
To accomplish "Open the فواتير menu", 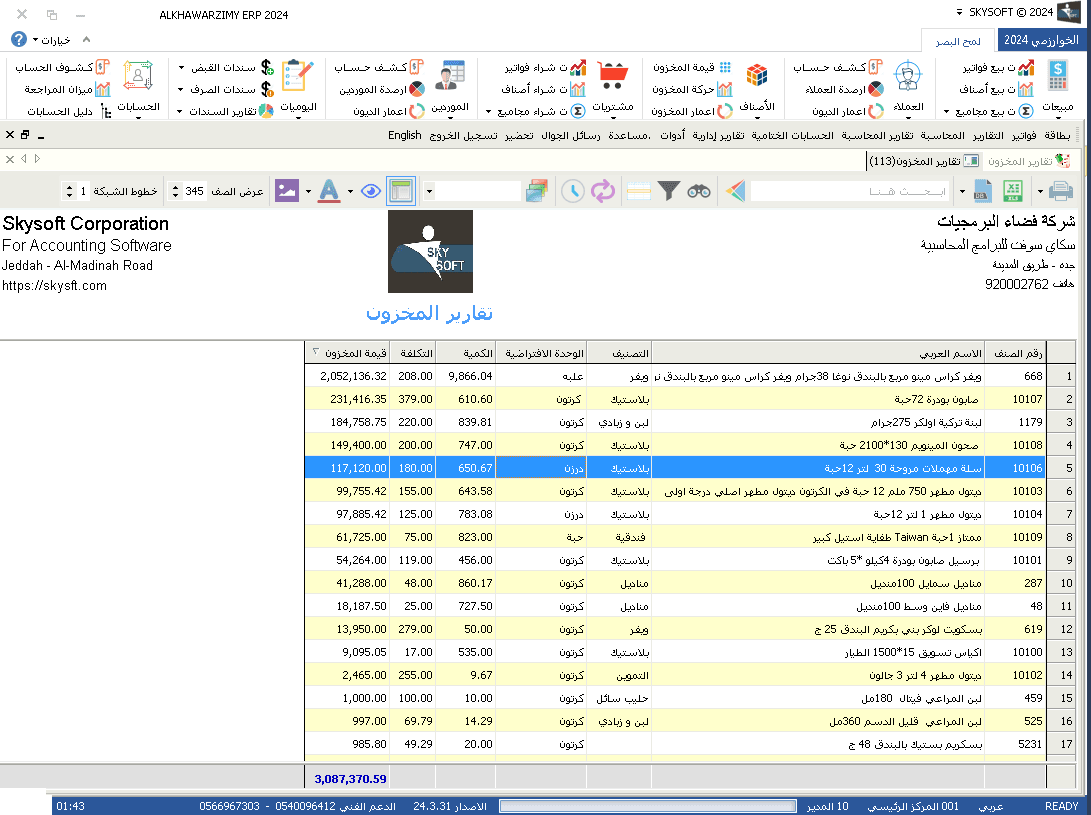I will click(1024, 135).
